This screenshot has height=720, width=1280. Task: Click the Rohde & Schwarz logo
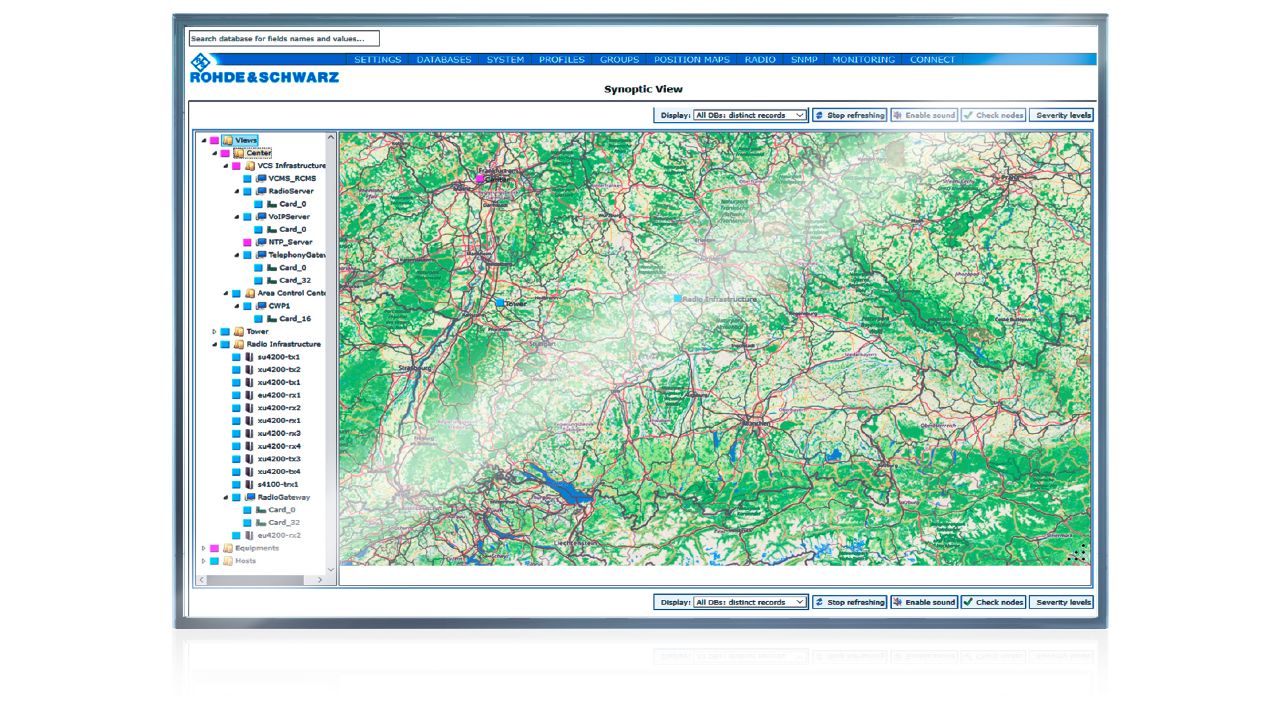pyautogui.click(x=264, y=69)
